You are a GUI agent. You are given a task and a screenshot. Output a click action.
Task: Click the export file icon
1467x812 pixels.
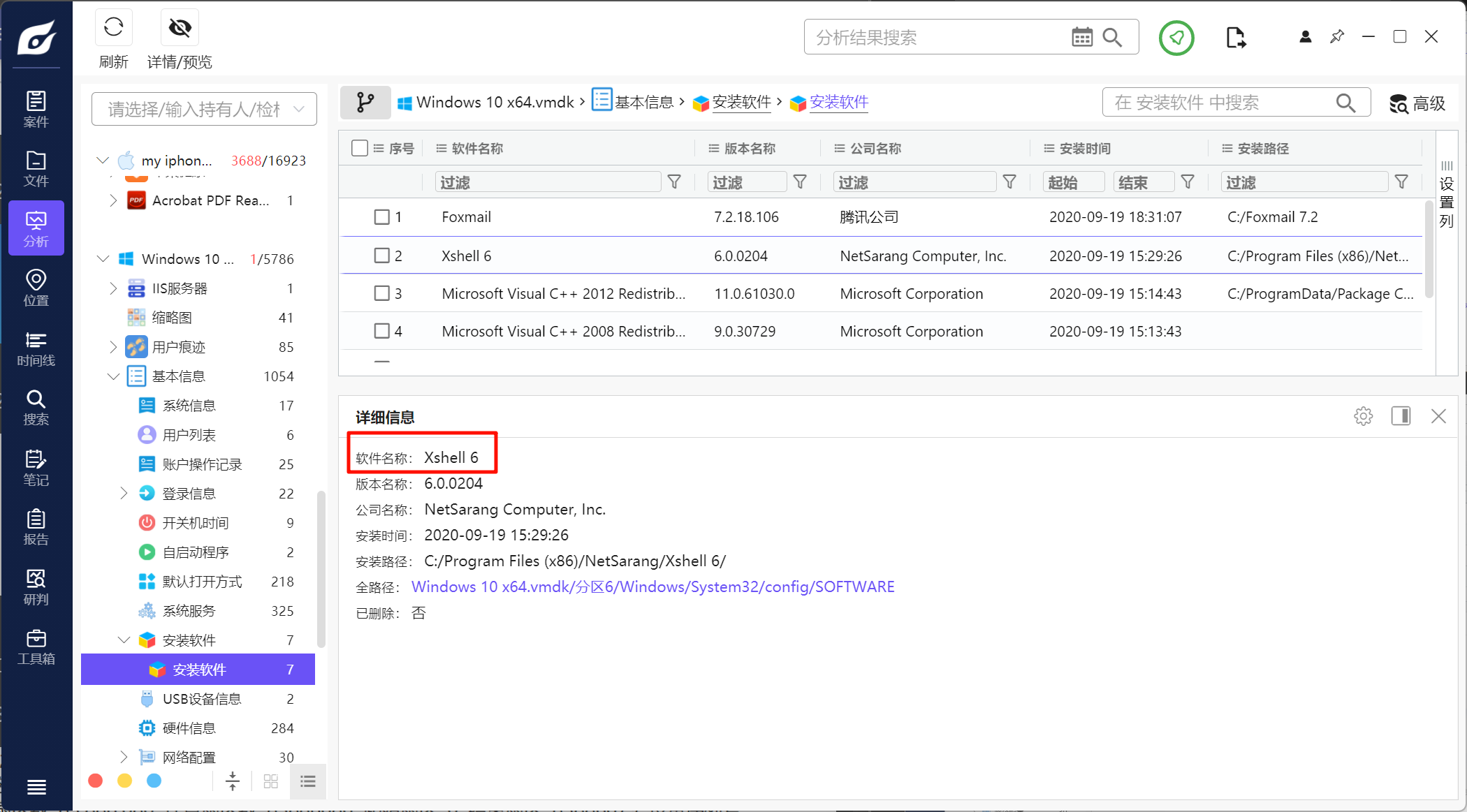[x=1235, y=38]
